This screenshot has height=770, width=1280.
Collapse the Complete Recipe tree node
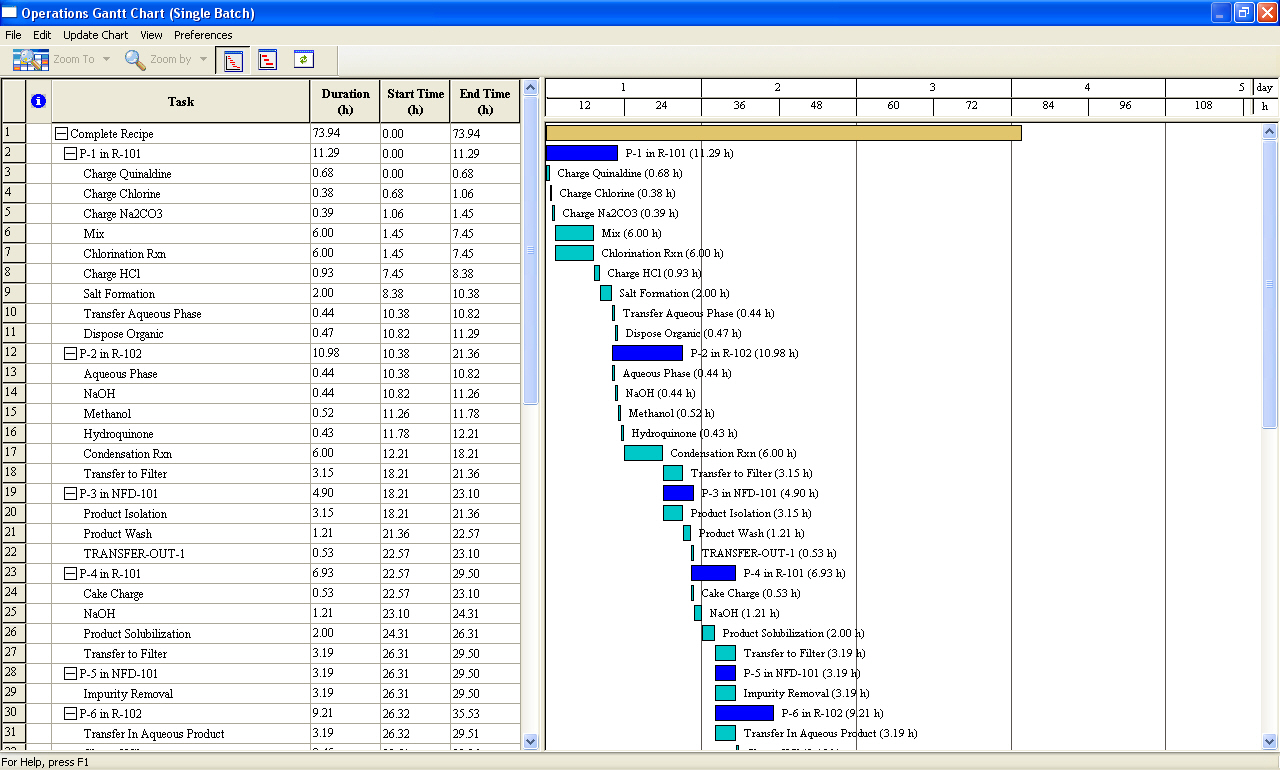point(61,134)
